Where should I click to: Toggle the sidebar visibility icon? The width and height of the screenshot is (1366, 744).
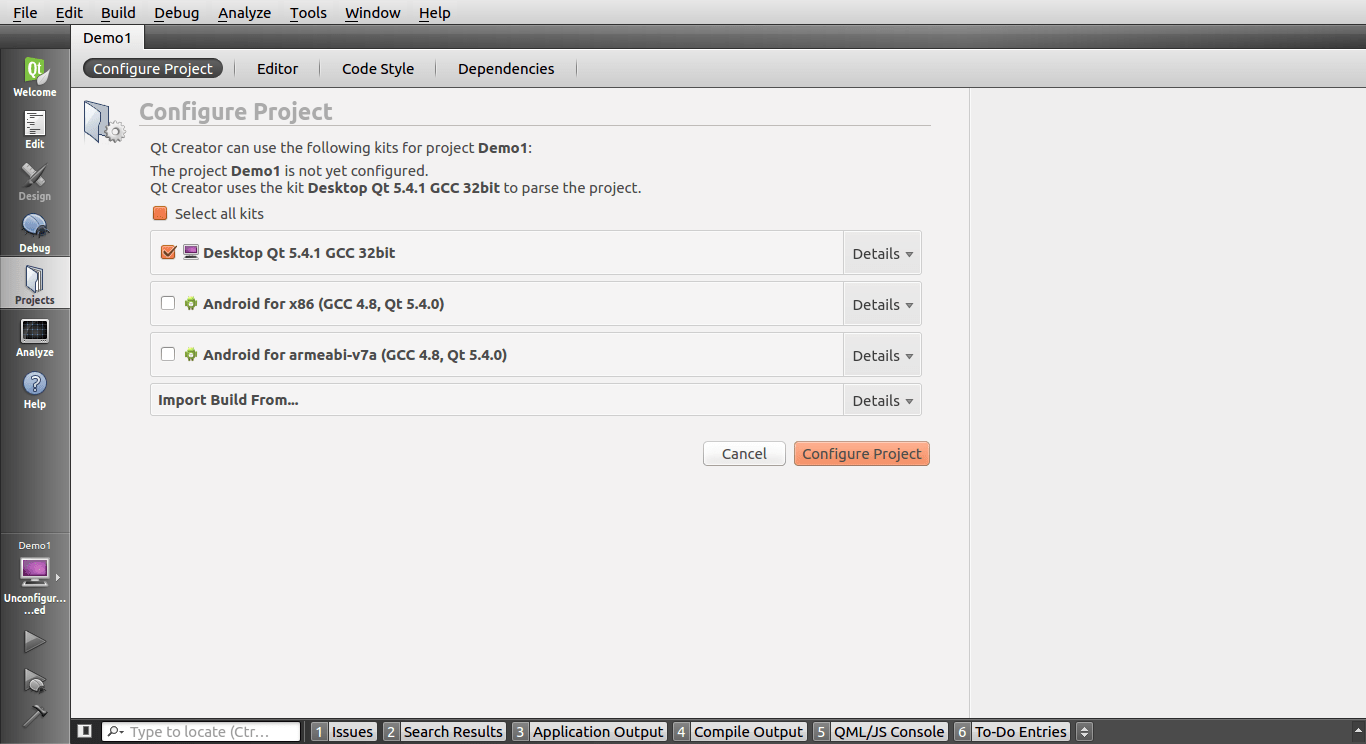(x=85, y=732)
